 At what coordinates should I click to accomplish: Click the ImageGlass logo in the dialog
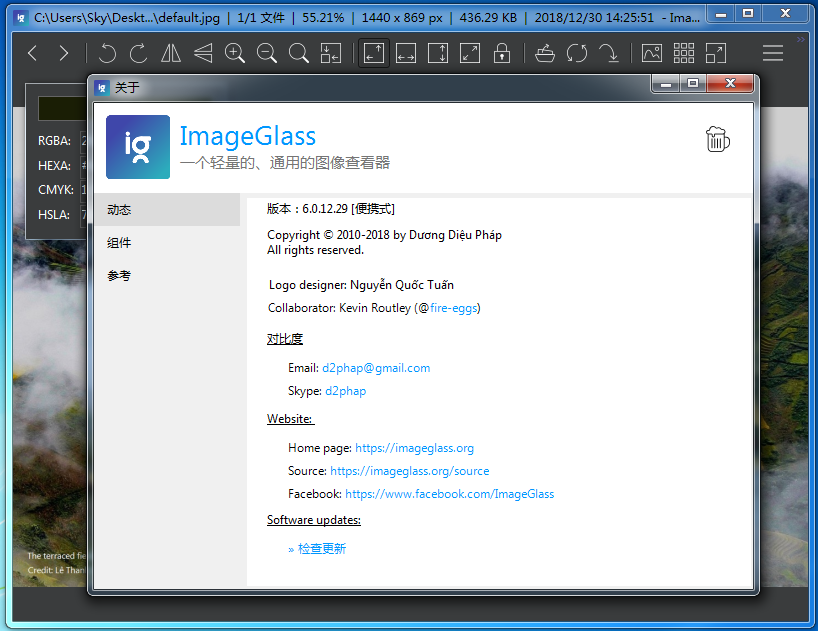[137, 146]
